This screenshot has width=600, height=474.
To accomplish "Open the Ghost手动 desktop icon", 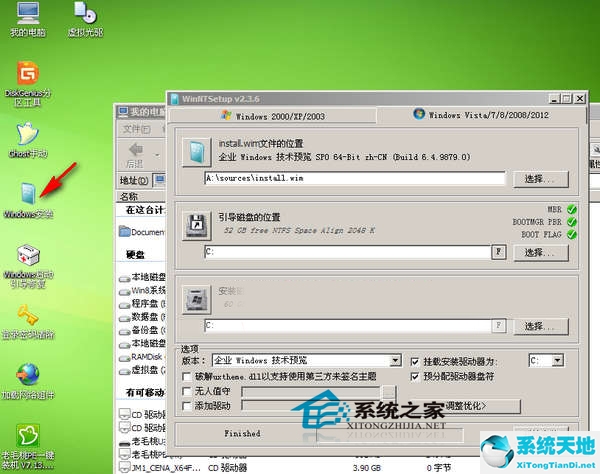I will pyautogui.click(x=28, y=140).
